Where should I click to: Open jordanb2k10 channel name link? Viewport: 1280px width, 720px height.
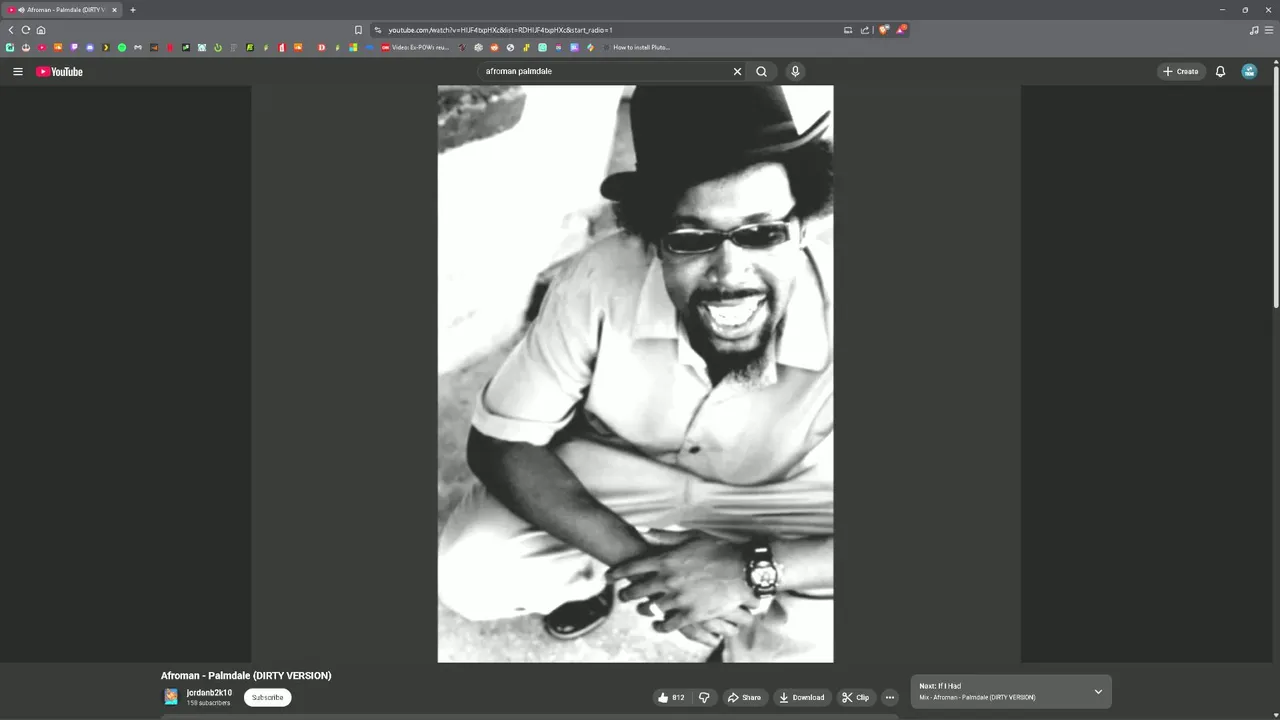[209, 692]
